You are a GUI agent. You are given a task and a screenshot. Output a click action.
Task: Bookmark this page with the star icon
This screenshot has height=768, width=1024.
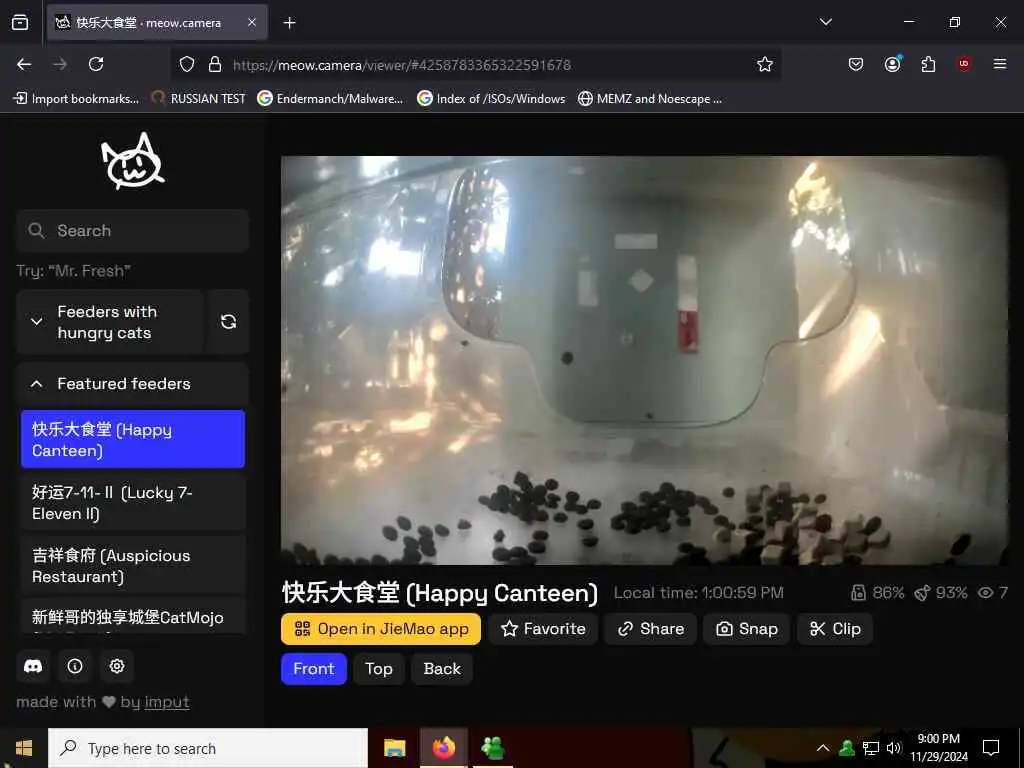click(765, 64)
